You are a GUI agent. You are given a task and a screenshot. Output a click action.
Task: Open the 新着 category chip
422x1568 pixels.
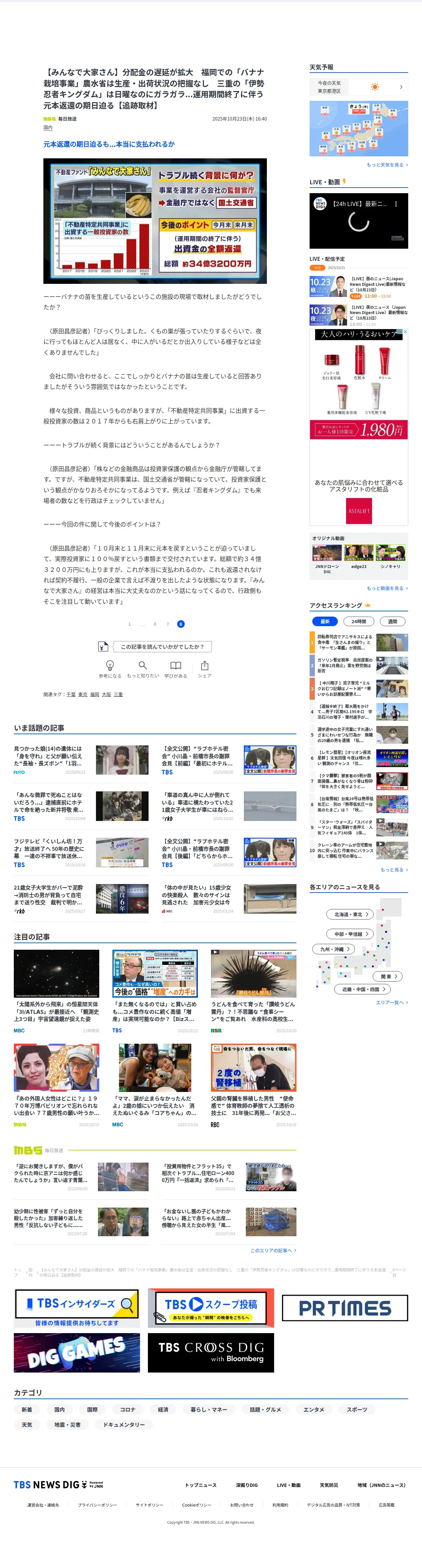coord(27,1410)
